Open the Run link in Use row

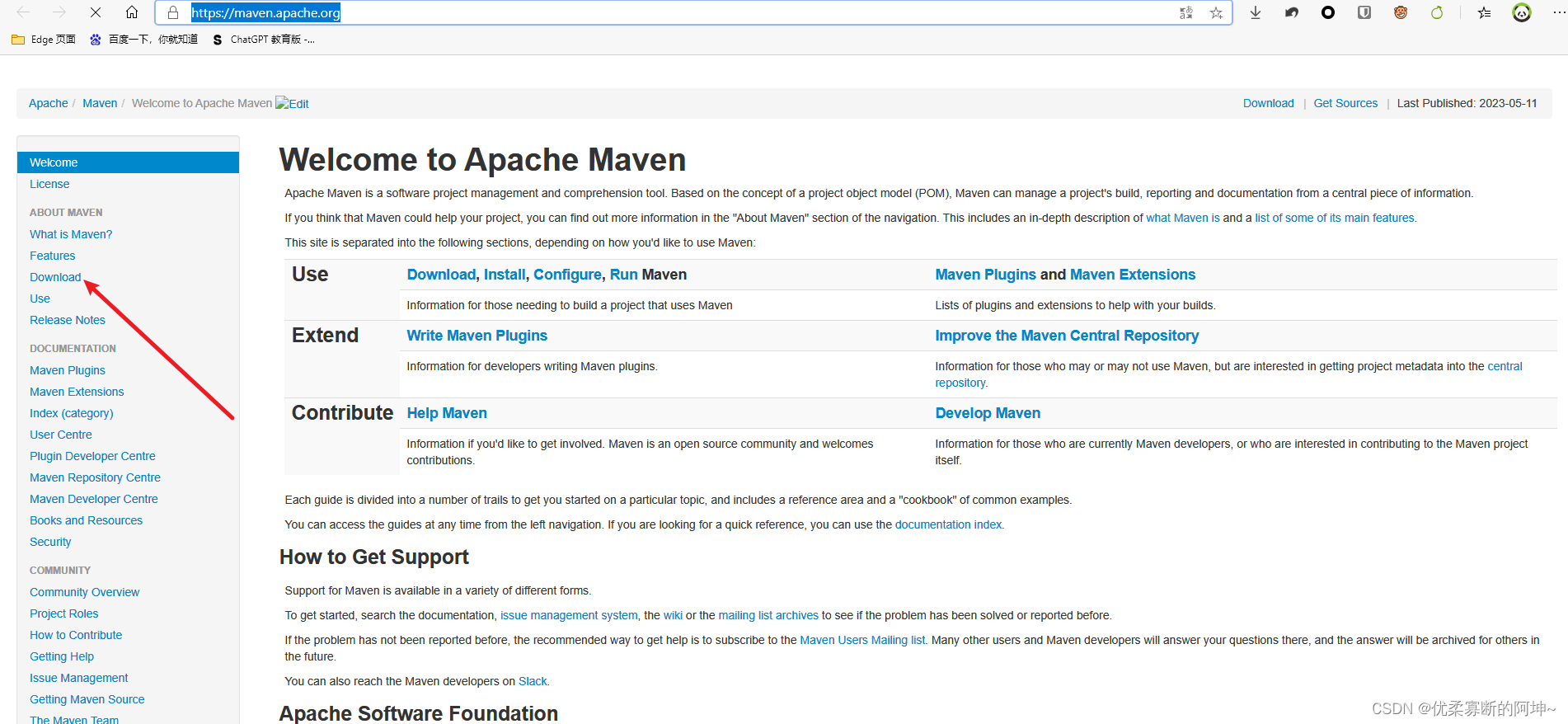click(x=623, y=275)
